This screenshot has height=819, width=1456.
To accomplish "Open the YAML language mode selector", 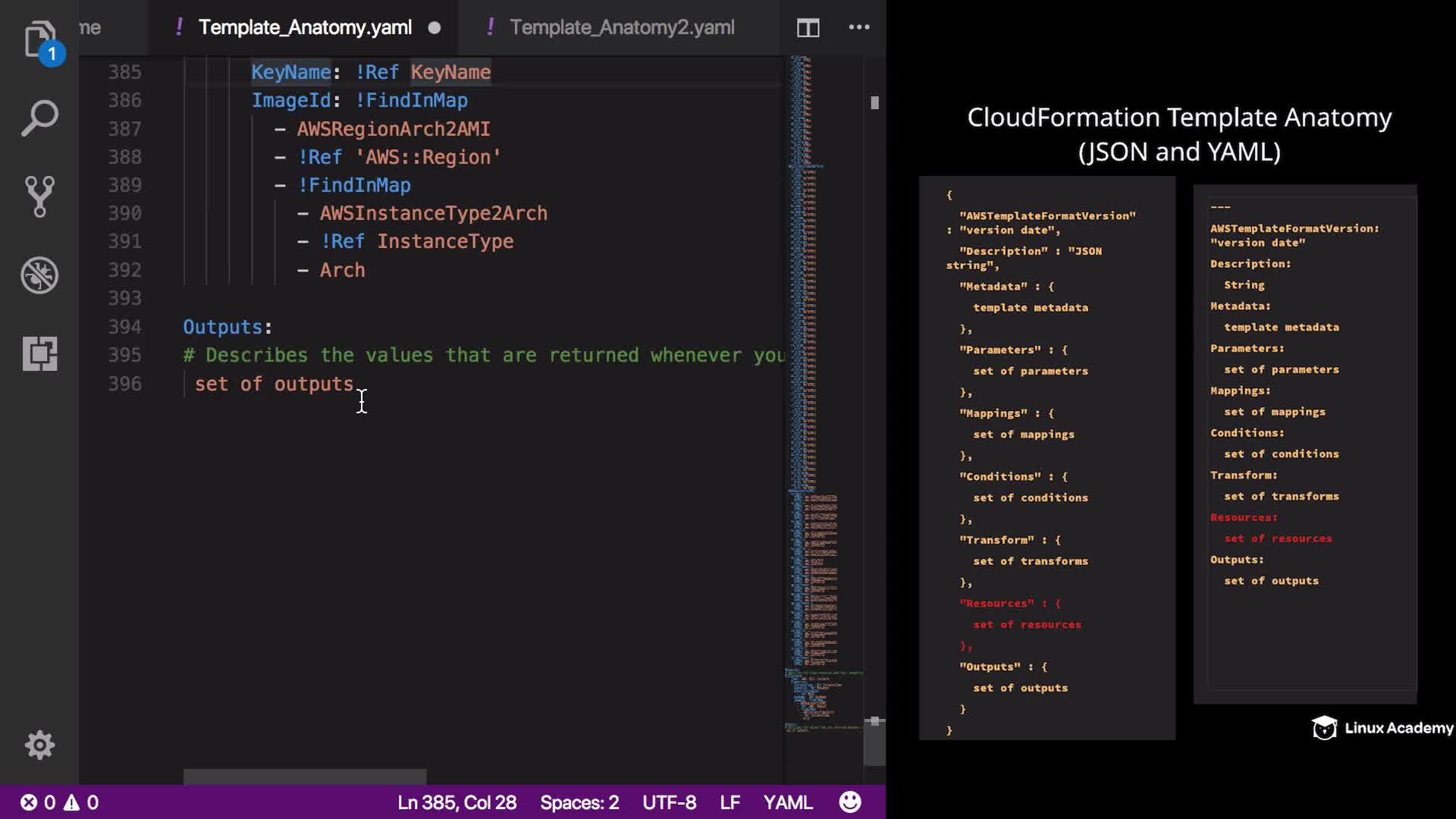I will tap(787, 802).
